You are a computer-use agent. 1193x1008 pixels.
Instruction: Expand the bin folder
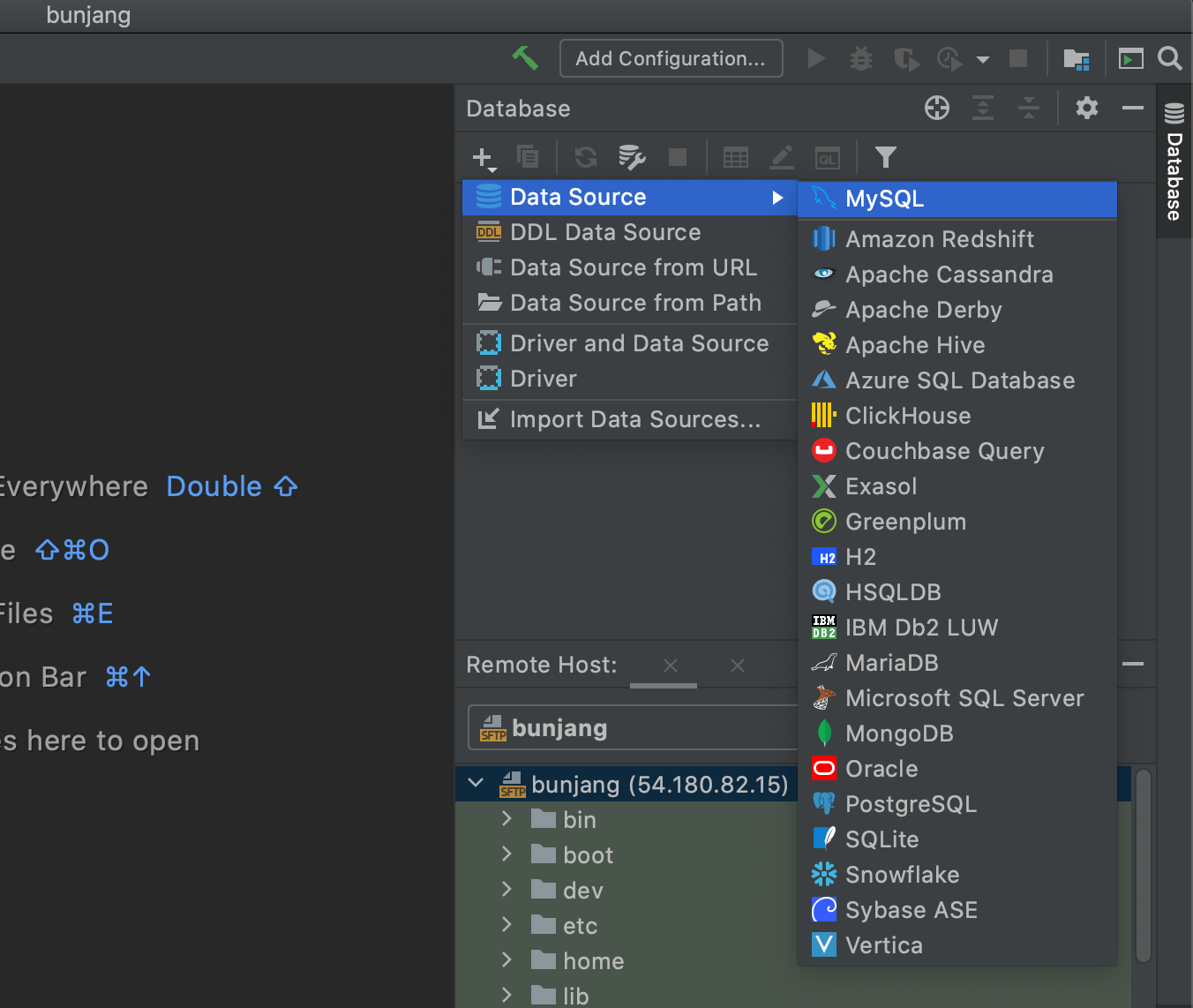[506, 819]
